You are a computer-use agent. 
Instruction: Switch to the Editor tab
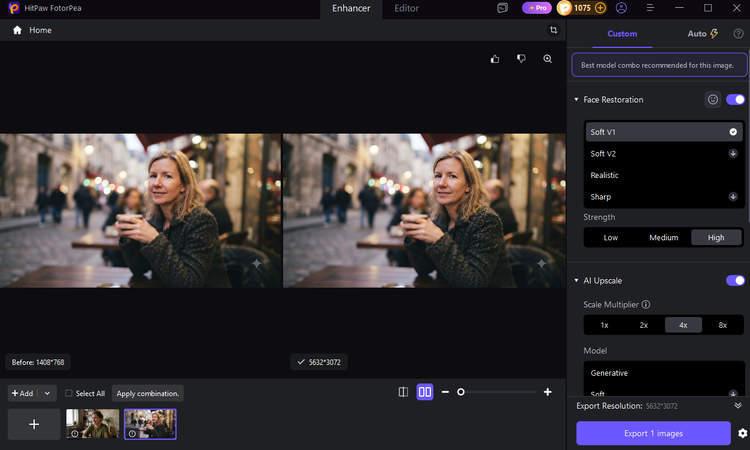[x=407, y=8]
